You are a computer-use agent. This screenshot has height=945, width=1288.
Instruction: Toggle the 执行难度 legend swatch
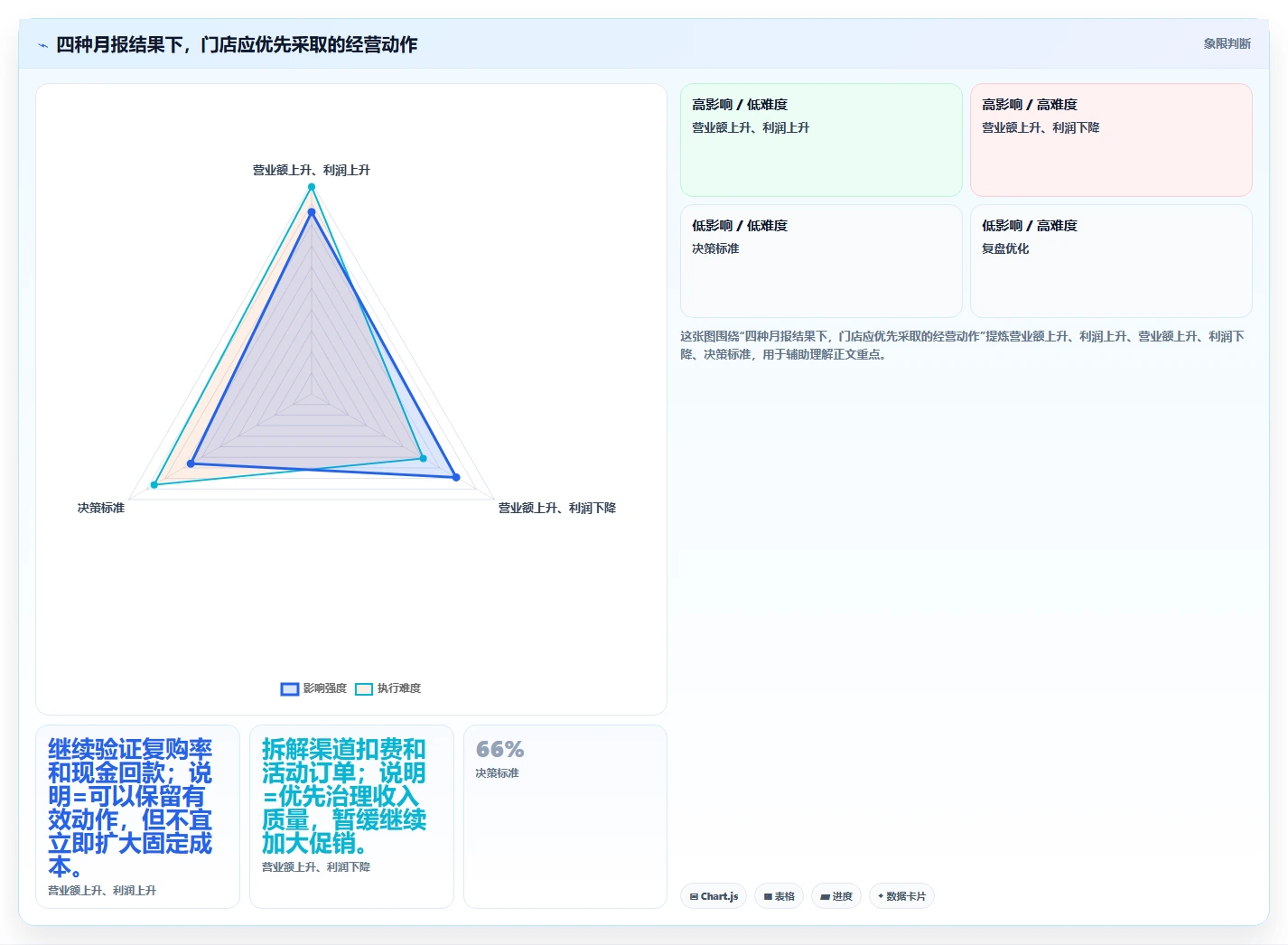[364, 689]
